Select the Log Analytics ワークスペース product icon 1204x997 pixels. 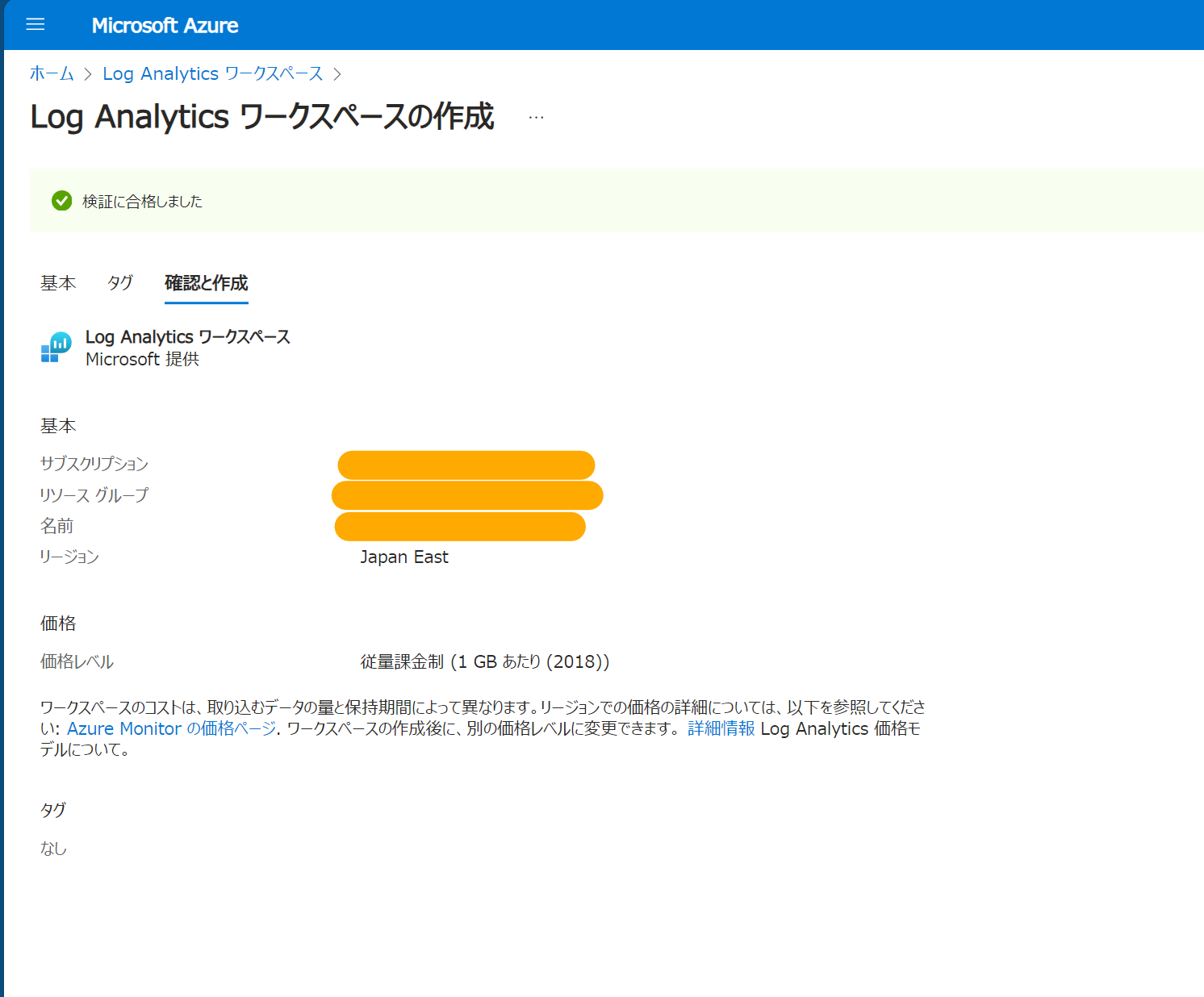(x=56, y=347)
